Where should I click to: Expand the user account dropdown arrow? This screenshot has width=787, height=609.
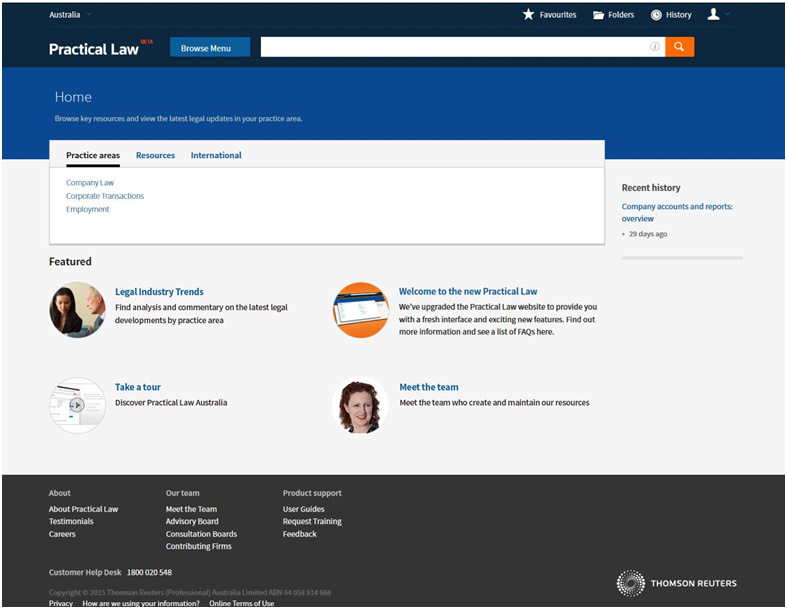727,14
